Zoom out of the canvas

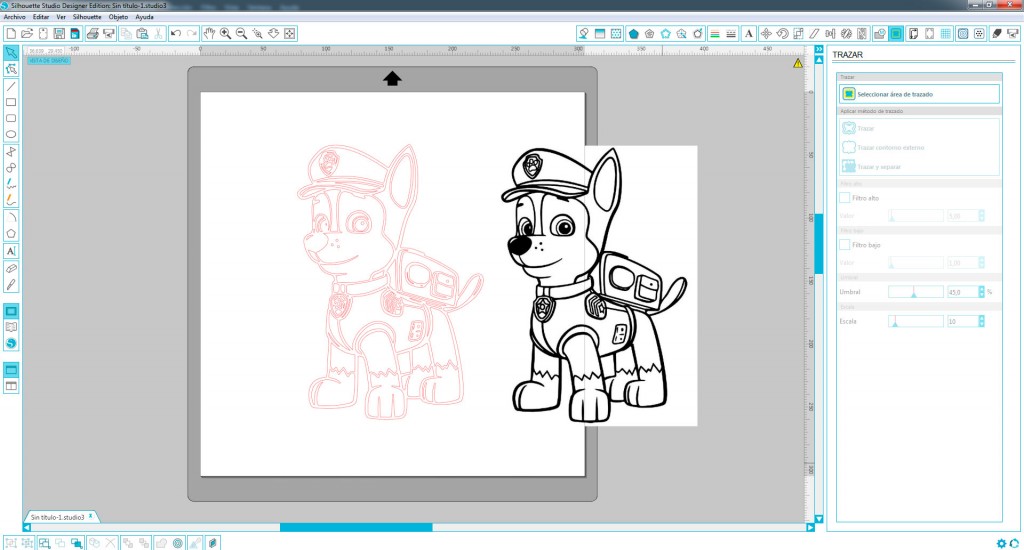click(x=241, y=33)
